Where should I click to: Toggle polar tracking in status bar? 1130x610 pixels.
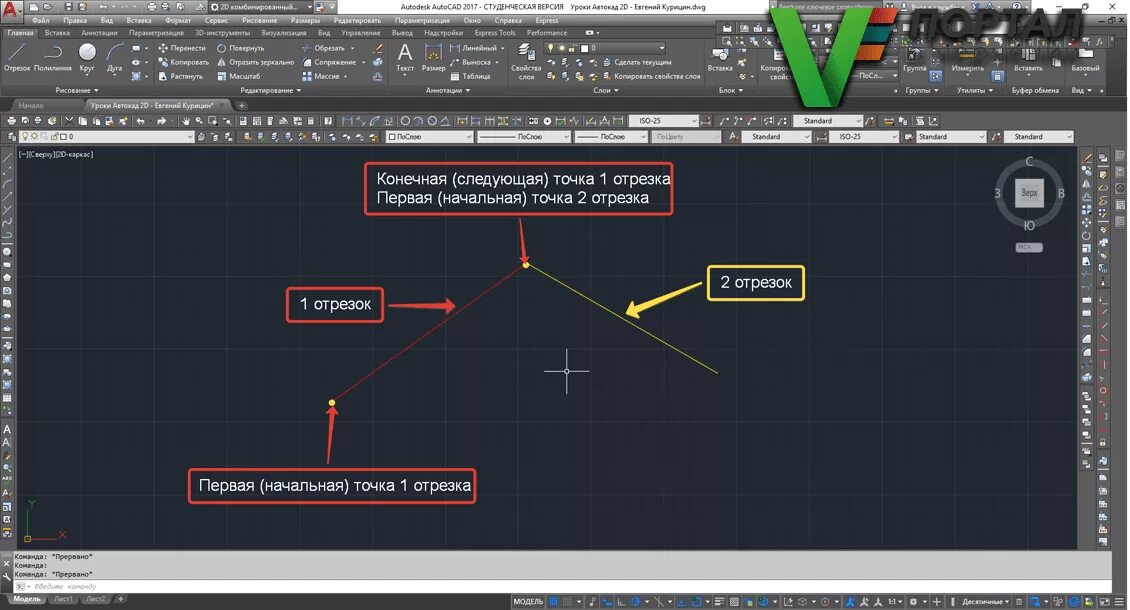click(636, 601)
